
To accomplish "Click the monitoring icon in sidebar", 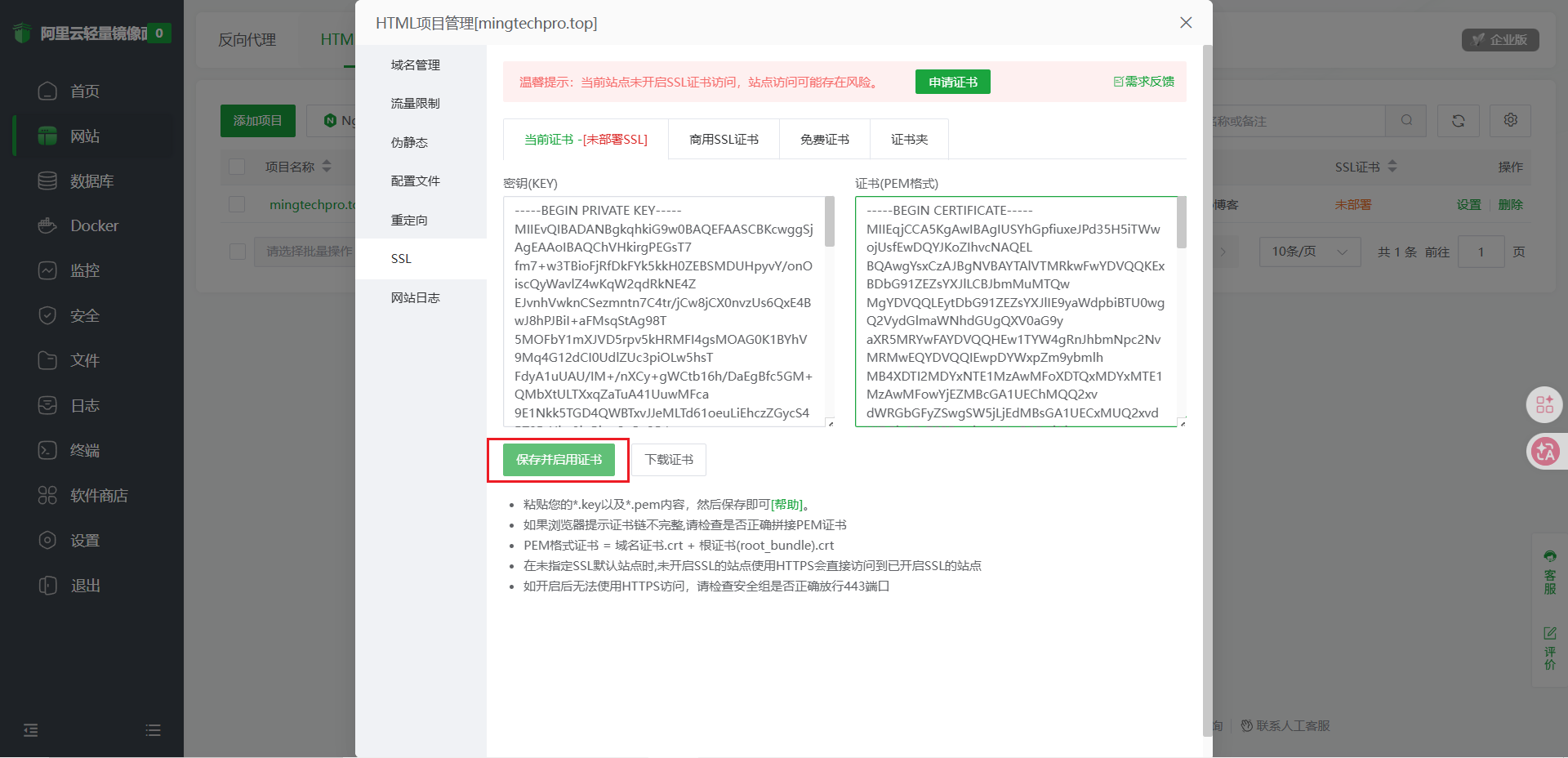I will (47, 270).
